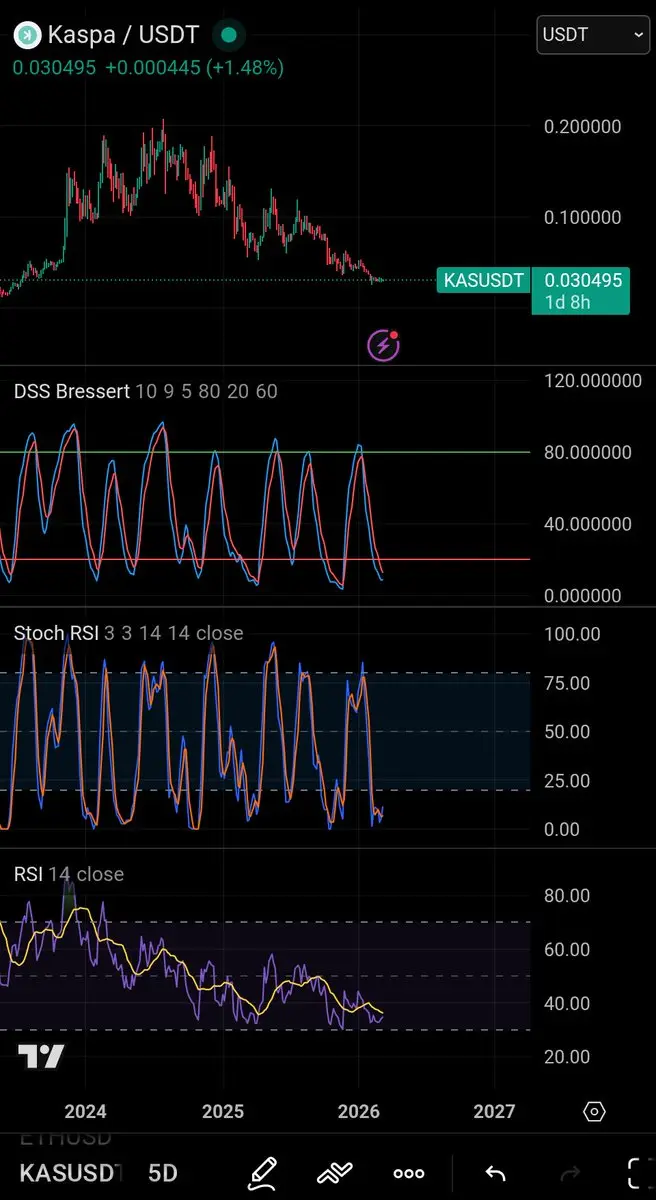656x1200 pixels.
Task: Tap the green market status dot
Action: 229,35
